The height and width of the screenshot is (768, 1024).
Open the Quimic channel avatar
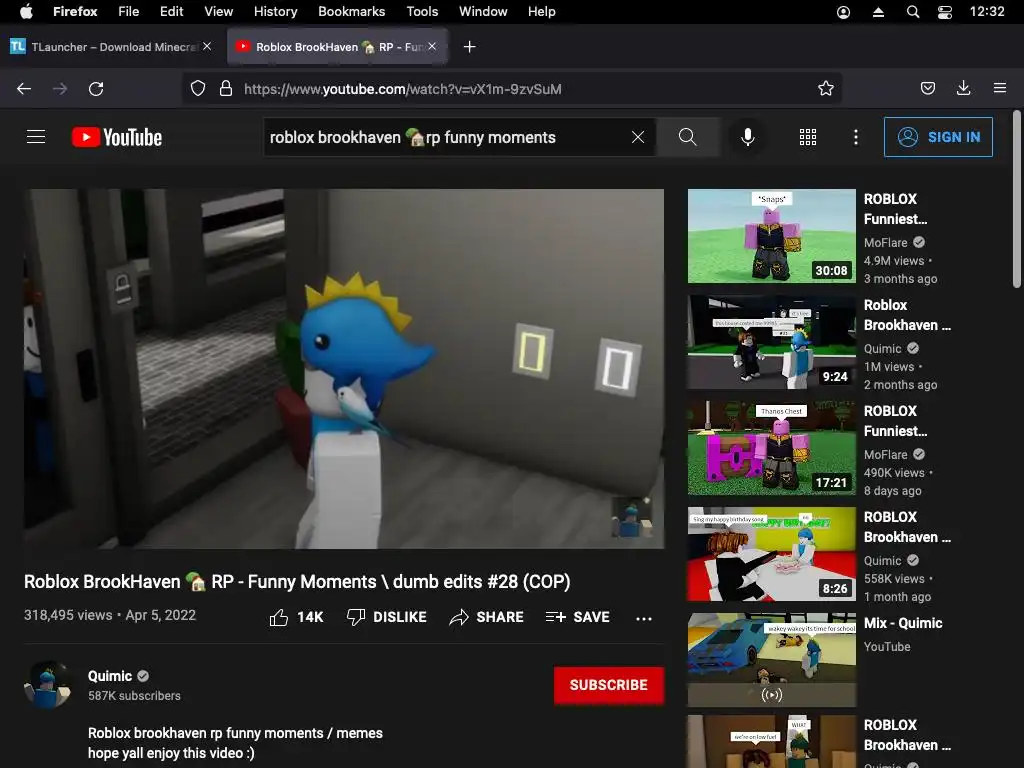pos(47,685)
